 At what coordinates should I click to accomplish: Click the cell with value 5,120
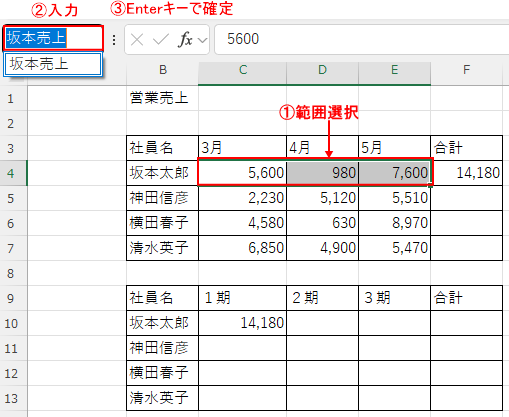[x=322, y=198]
